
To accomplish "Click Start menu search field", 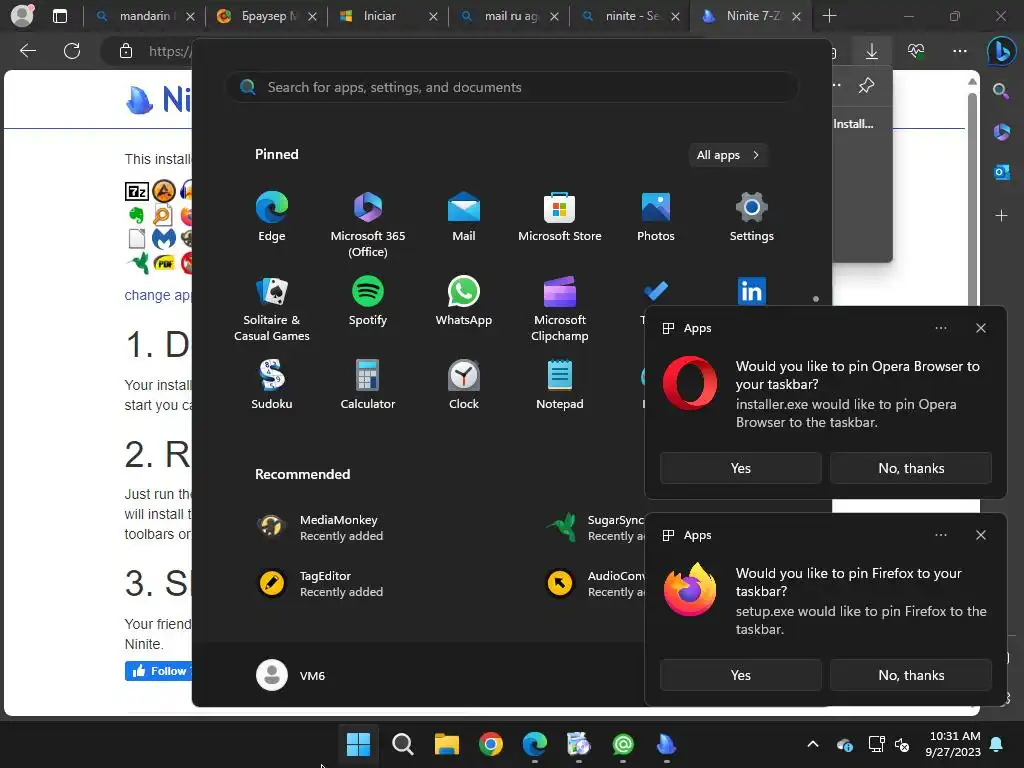I will click(512, 88).
